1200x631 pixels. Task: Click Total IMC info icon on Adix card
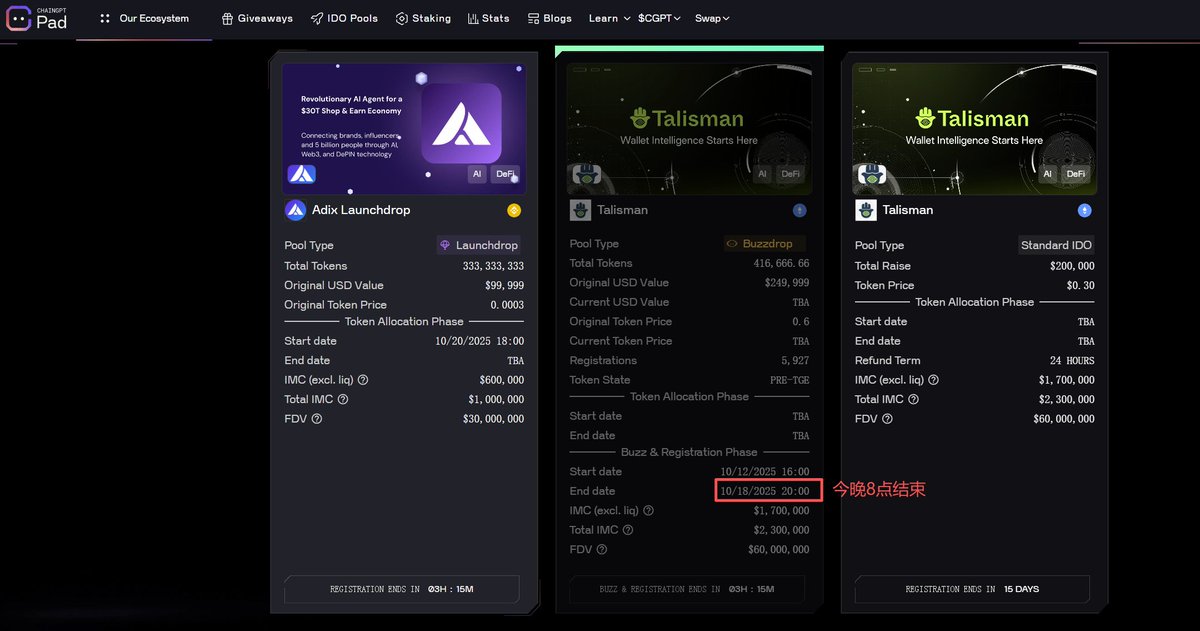pos(343,399)
